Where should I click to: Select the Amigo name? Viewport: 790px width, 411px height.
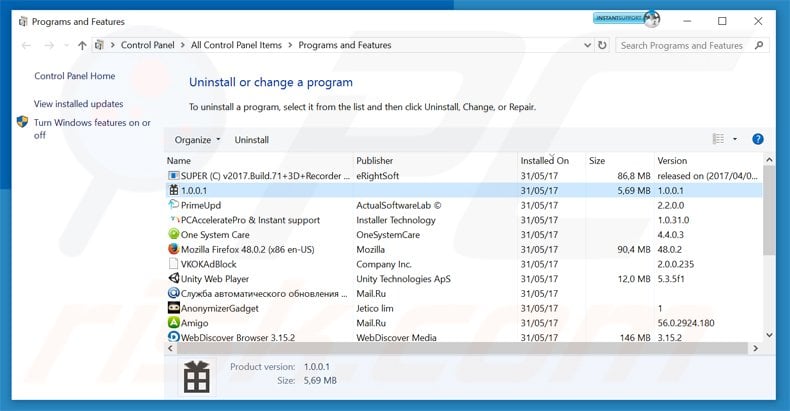point(194,323)
